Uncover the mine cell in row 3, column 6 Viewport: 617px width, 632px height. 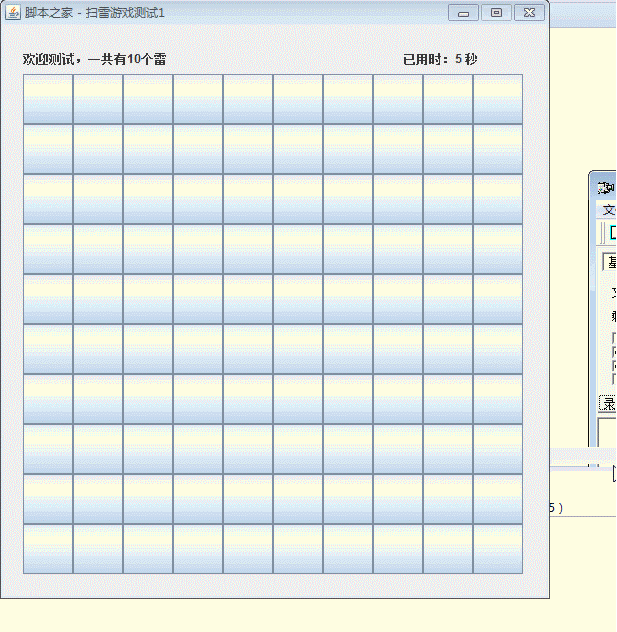tap(298, 199)
